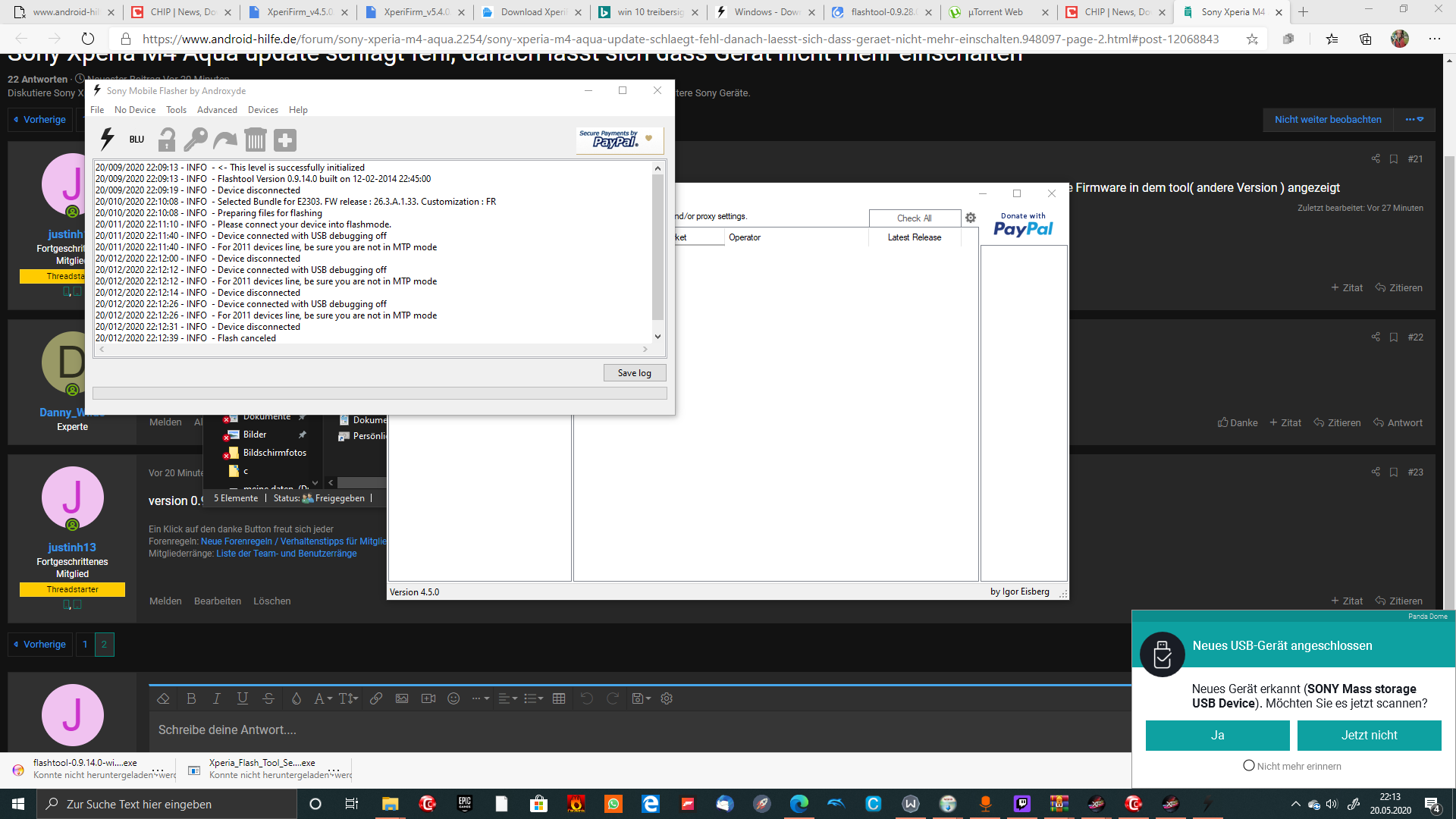
Task: Click the eraser remove-formatting icon in editor
Action: (163, 699)
